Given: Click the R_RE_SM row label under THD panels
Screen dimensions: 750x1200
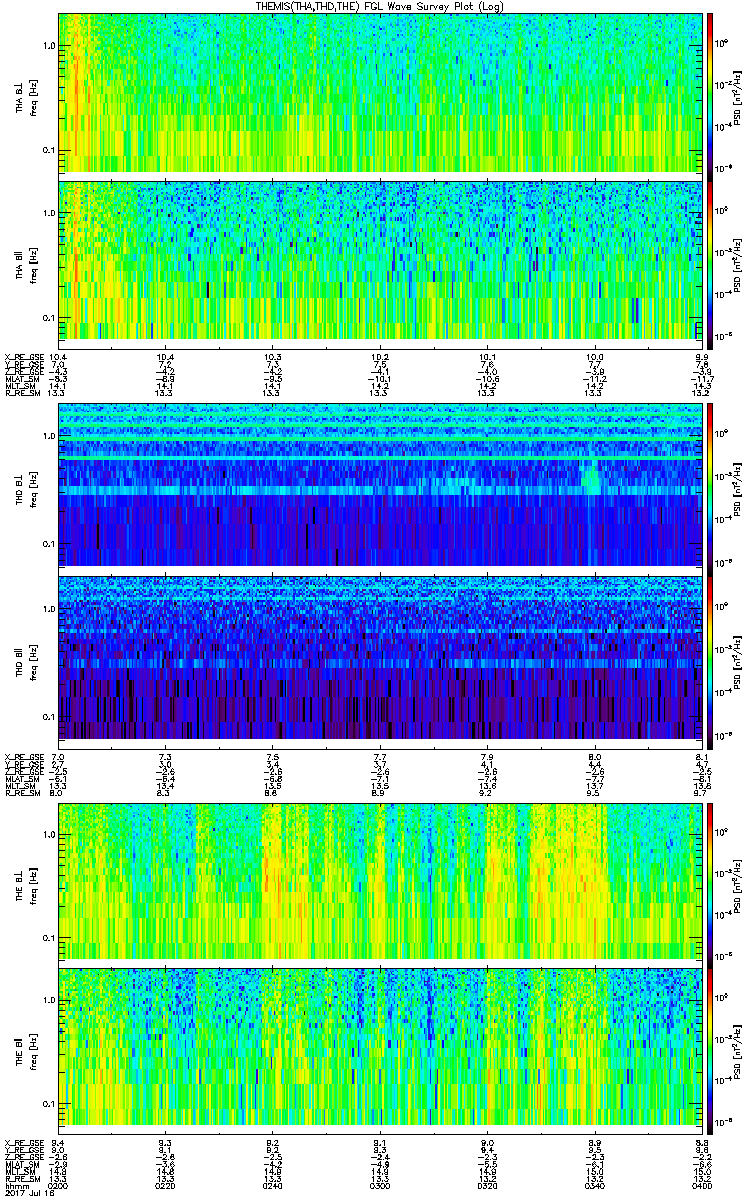Looking at the screenshot, I should pos(20,794).
